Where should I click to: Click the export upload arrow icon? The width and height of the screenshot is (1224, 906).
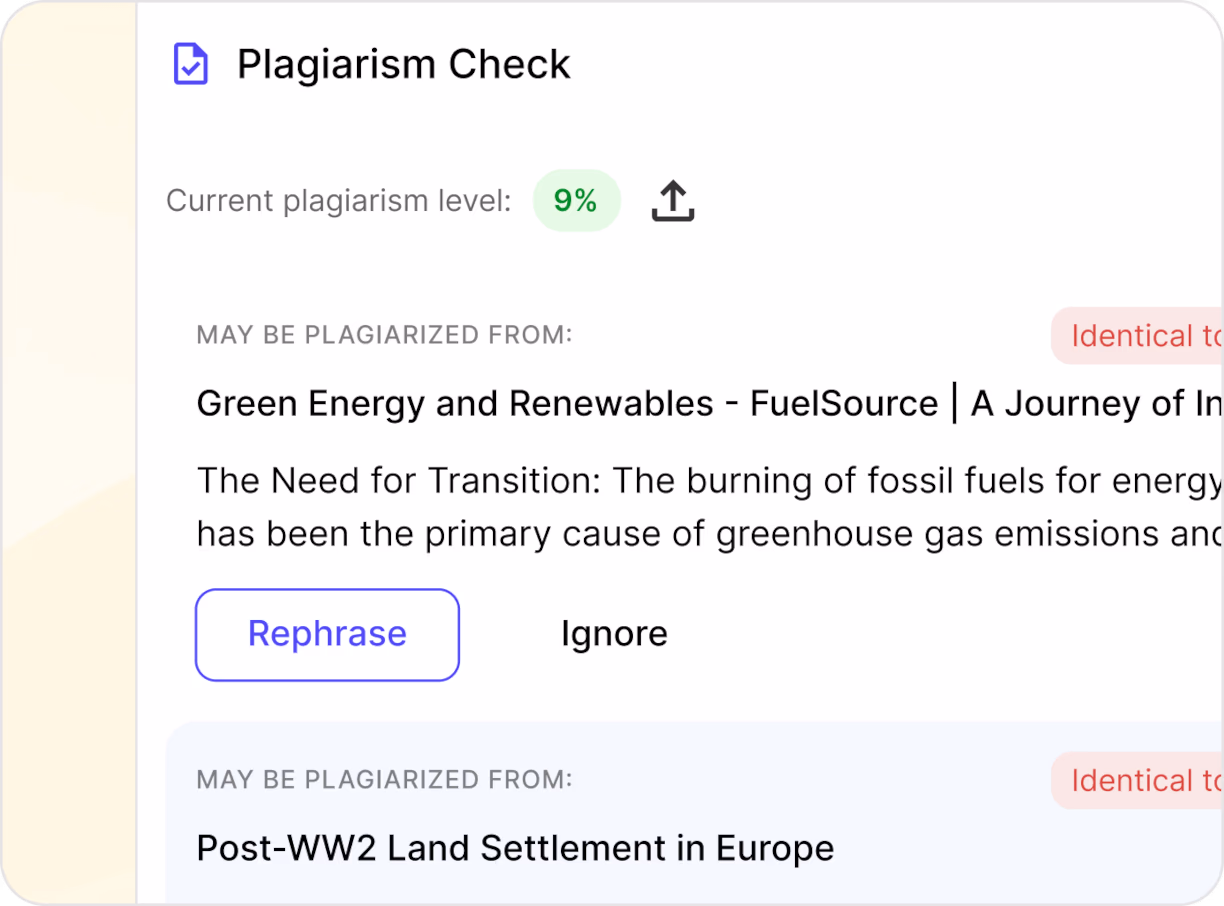tap(673, 201)
